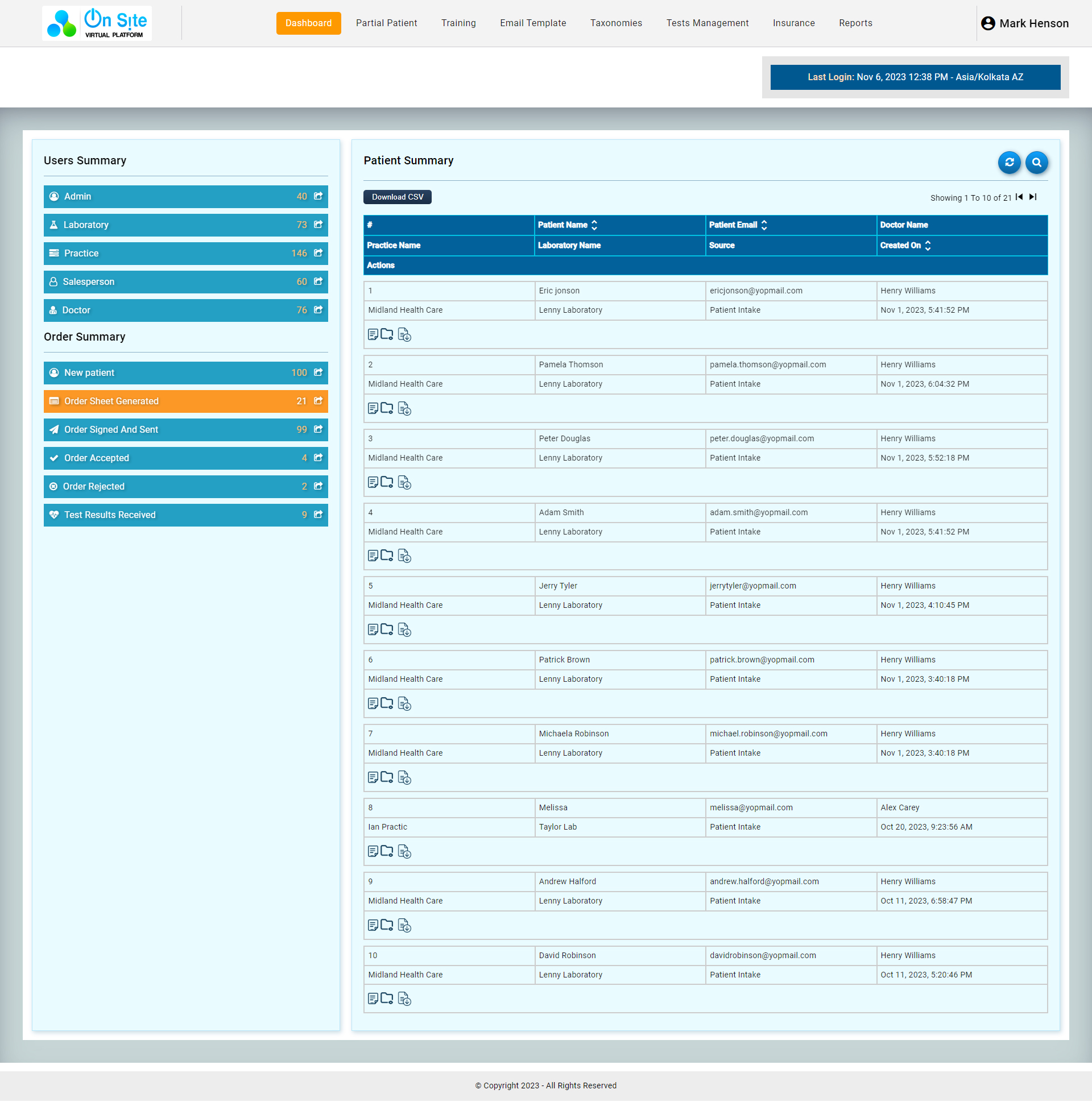Click folder icon in Melissa's row
The width and height of the screenshot is (1092, 1102).
[387, 852]
